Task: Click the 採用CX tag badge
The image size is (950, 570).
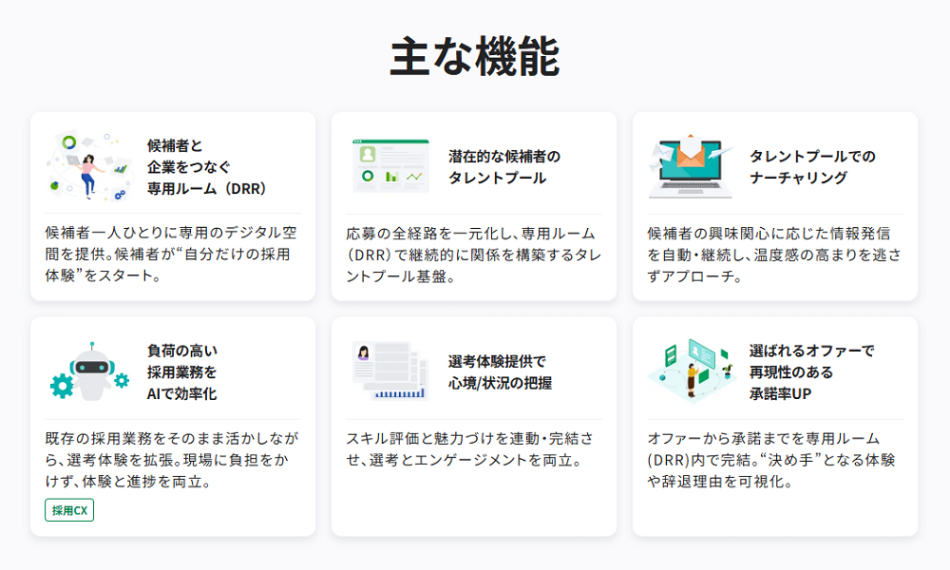Action: coord(69,510)
